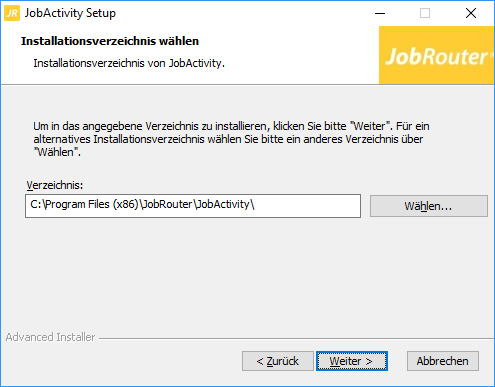Click the Installationsverzeichnis wählen heading
Image resolution: width=495 pixels, height=387 pixels.
tap(110, 41)
